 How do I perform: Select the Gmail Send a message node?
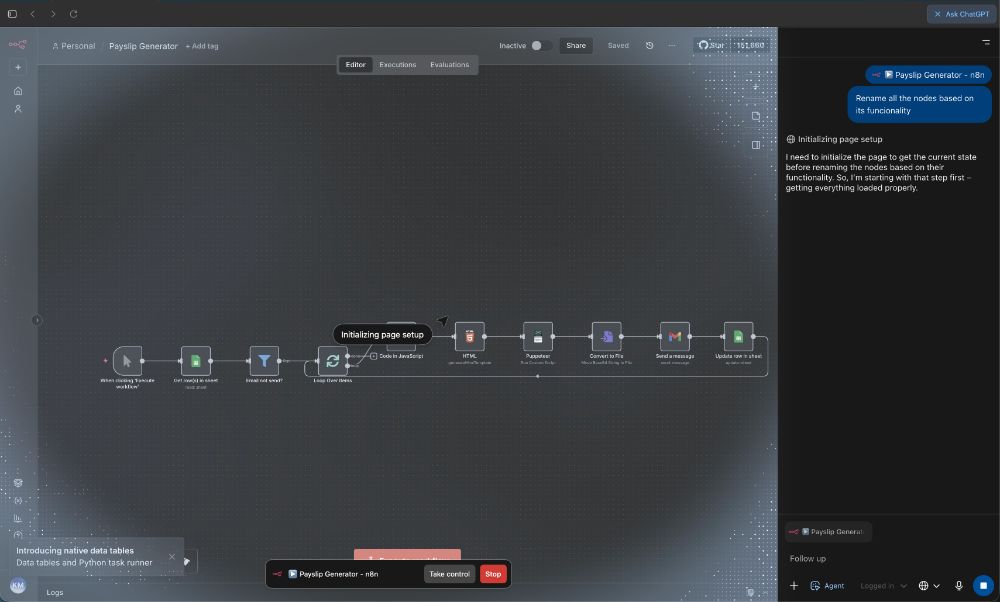[675, 336]
